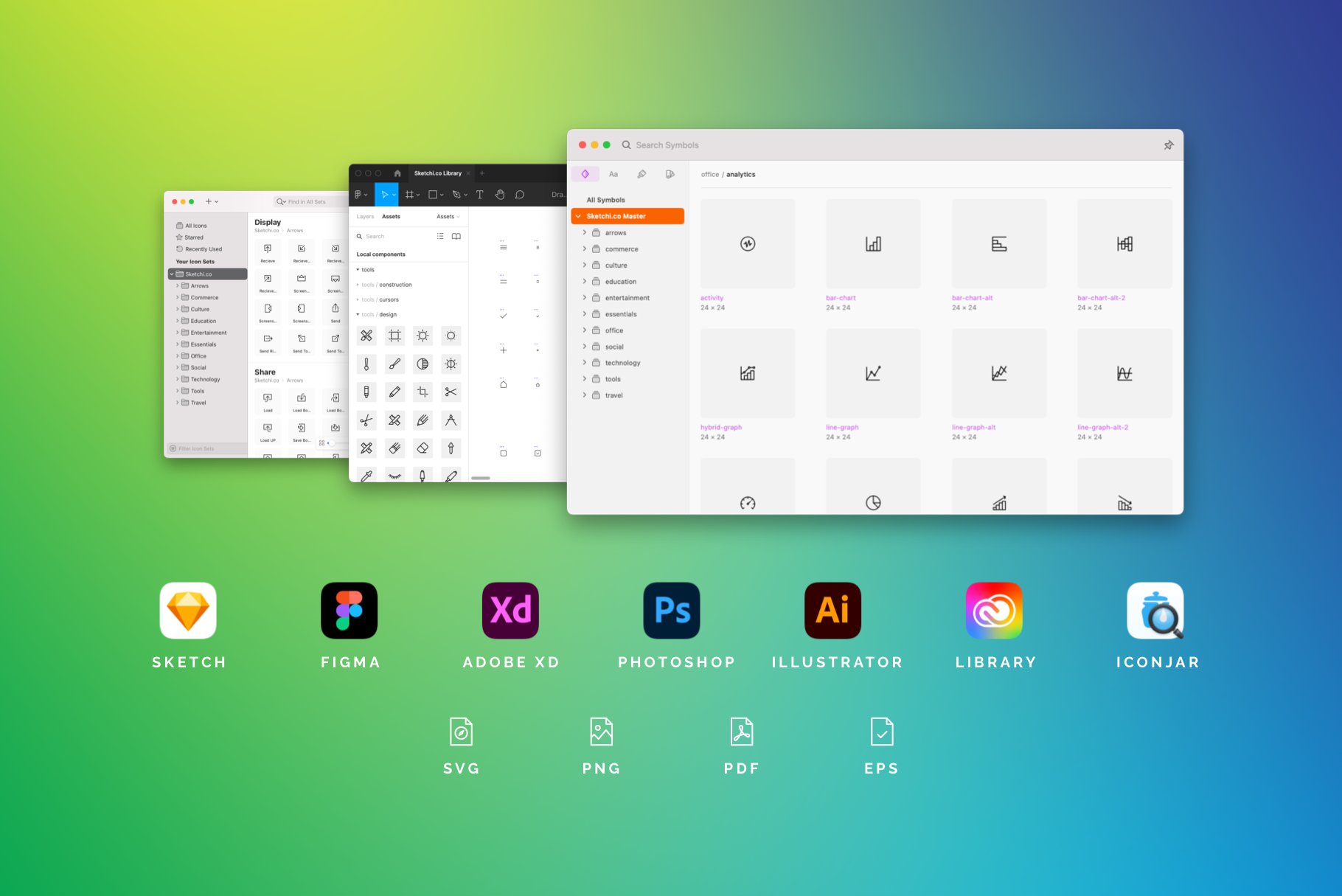The image size is (1342, 896).
Task: Click the icon size slider in IconJar
Action: 338,443
